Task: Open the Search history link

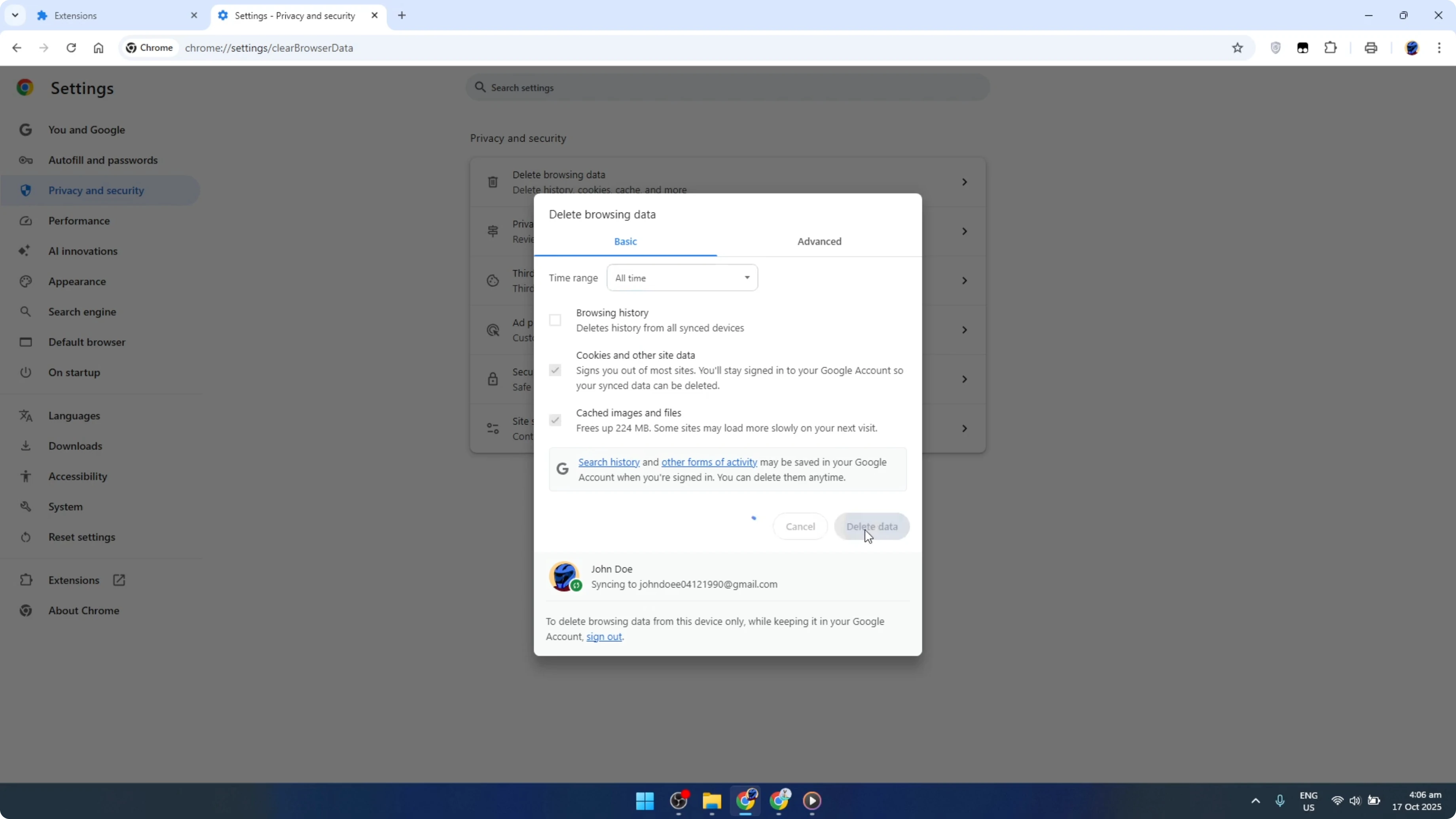Action: tap(609, 463)
